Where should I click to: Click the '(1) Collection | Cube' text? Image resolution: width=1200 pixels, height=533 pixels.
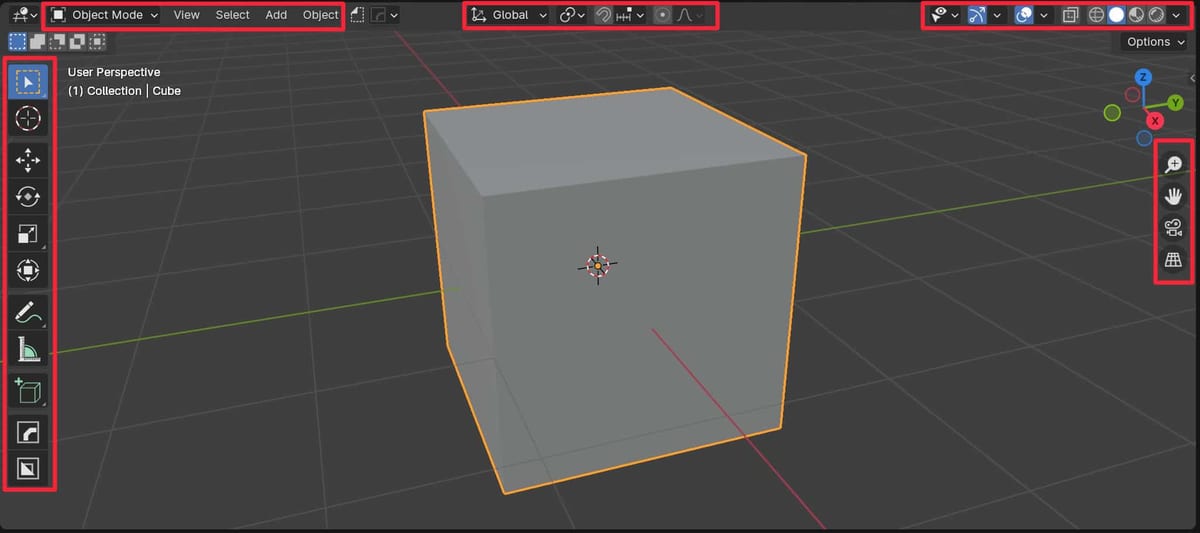coord(124,91)
